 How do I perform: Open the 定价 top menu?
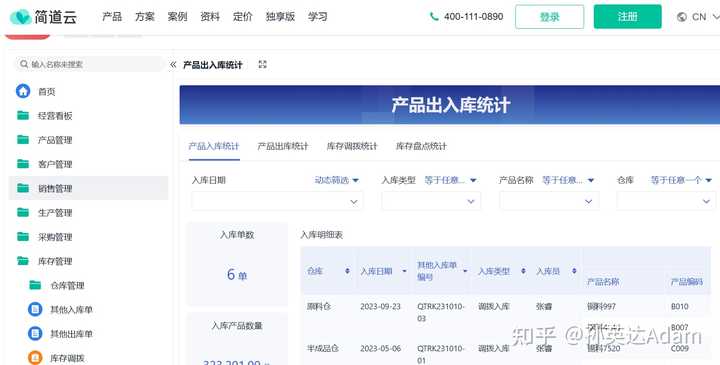(x=242, y=17)
